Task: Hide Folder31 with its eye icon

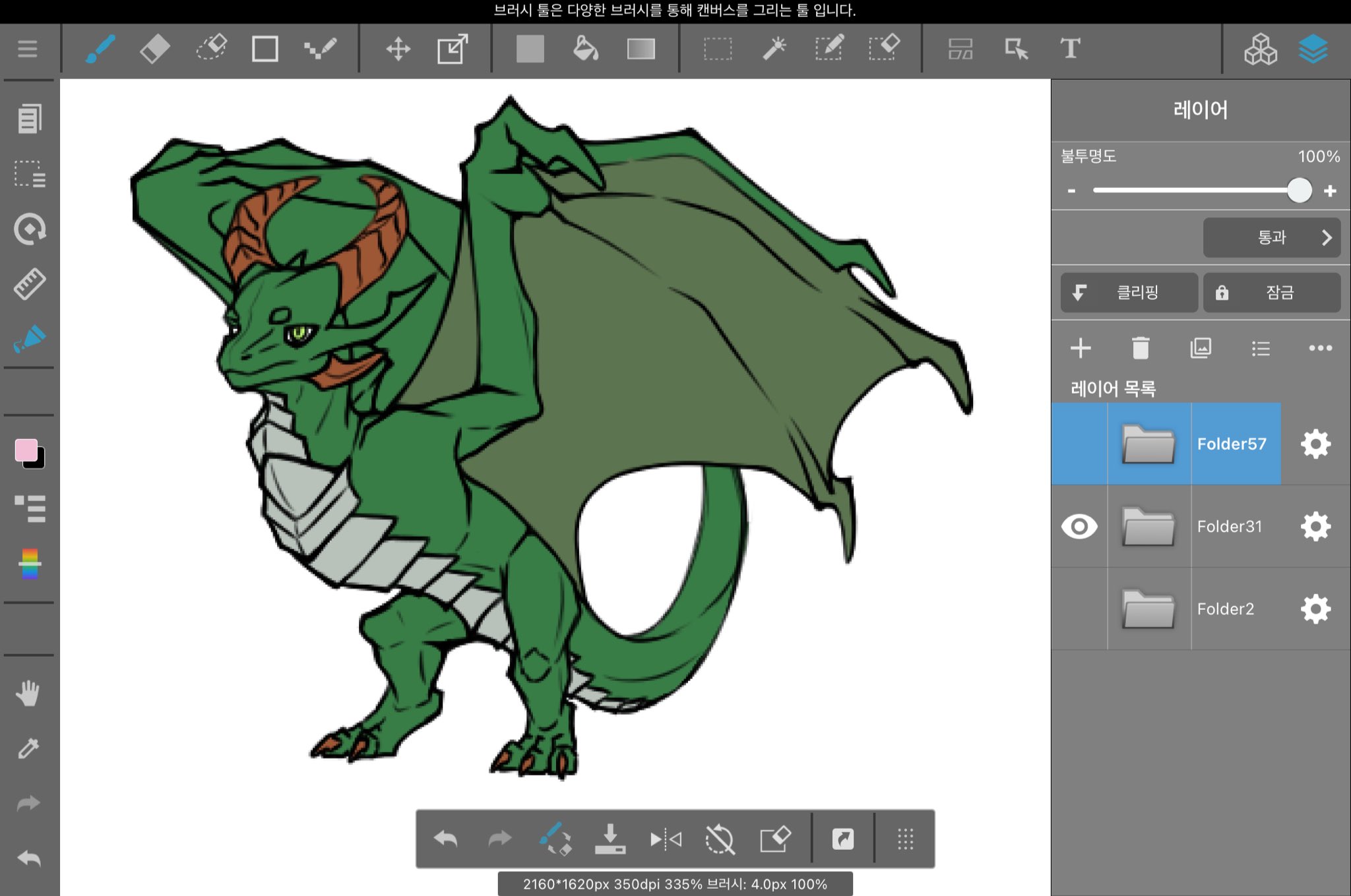Action: [x=1079, y=527]
